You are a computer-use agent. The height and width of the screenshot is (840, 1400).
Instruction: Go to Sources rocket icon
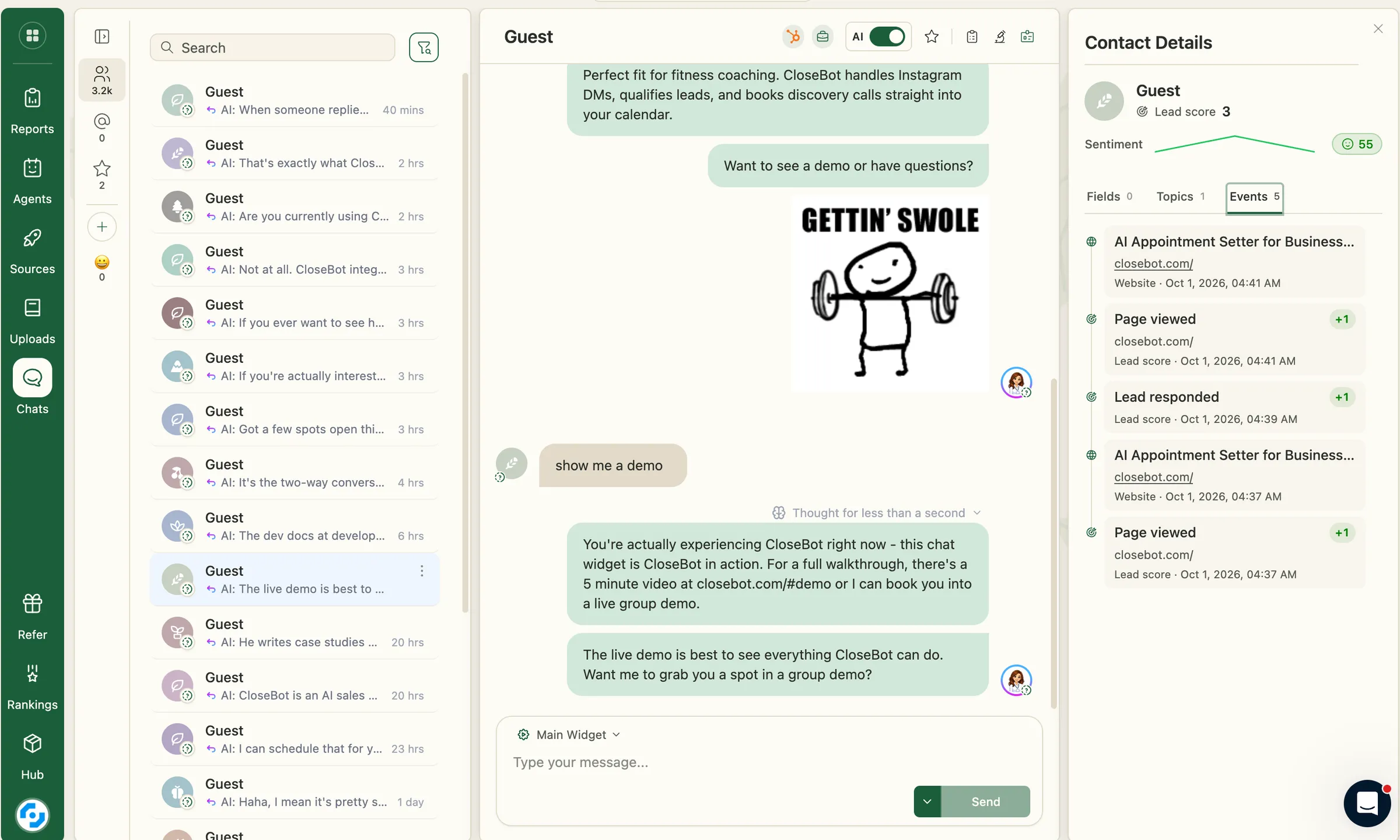coord(32,238)
